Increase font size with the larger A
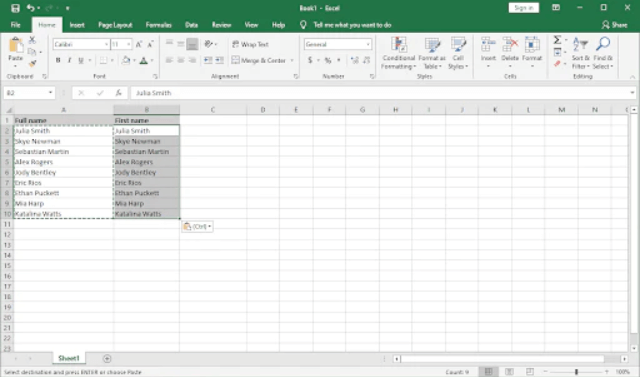Screen dimensions: 641x377 pos(139,44)
